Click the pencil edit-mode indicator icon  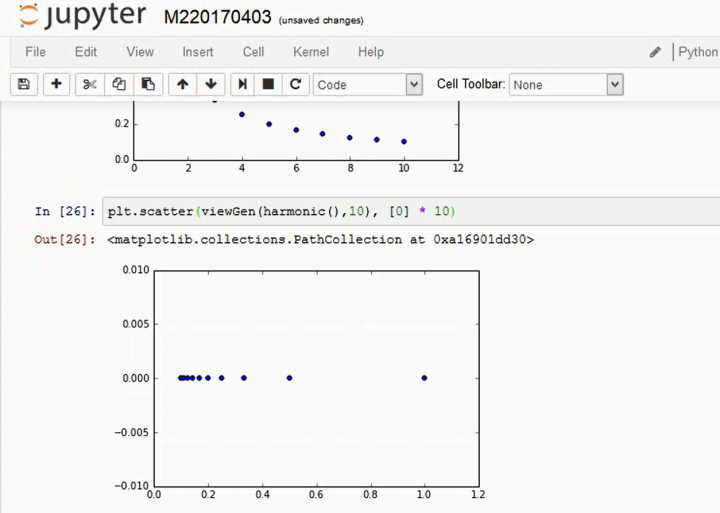coord(655,52)
